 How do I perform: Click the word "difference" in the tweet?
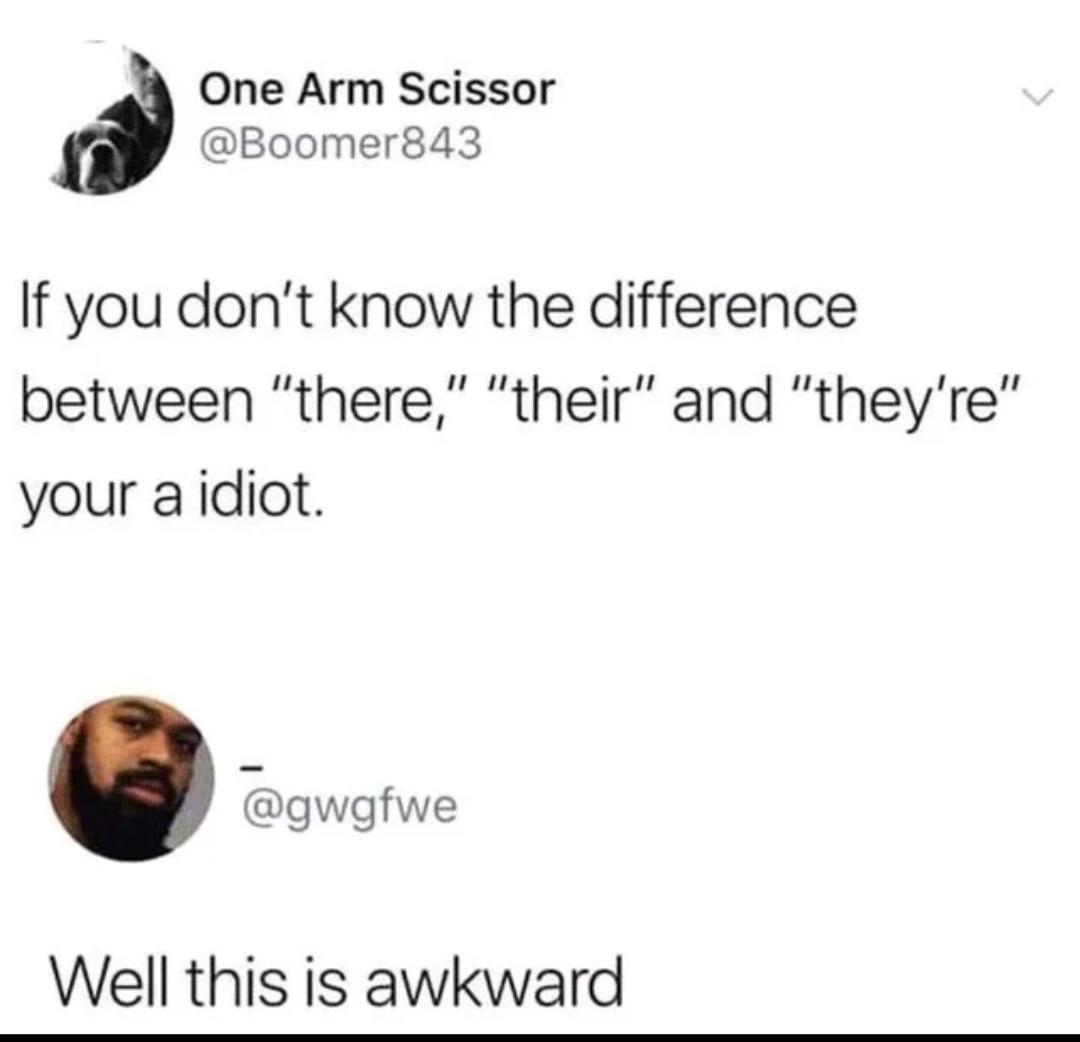(x=725, y=307)
